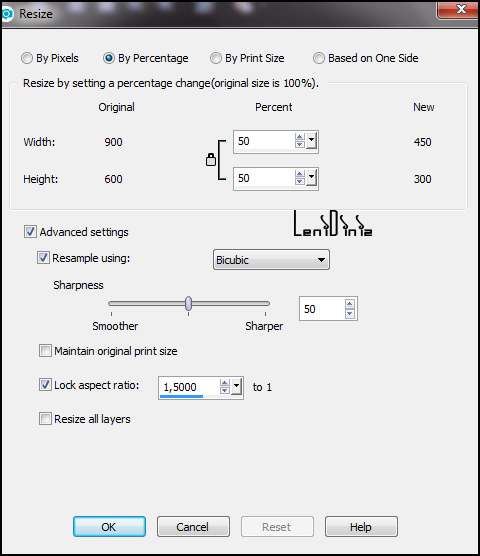Viewport: 480px width, 556px height.
Task: Increase sharpness value with up arrow
Action: click(350, 304)
